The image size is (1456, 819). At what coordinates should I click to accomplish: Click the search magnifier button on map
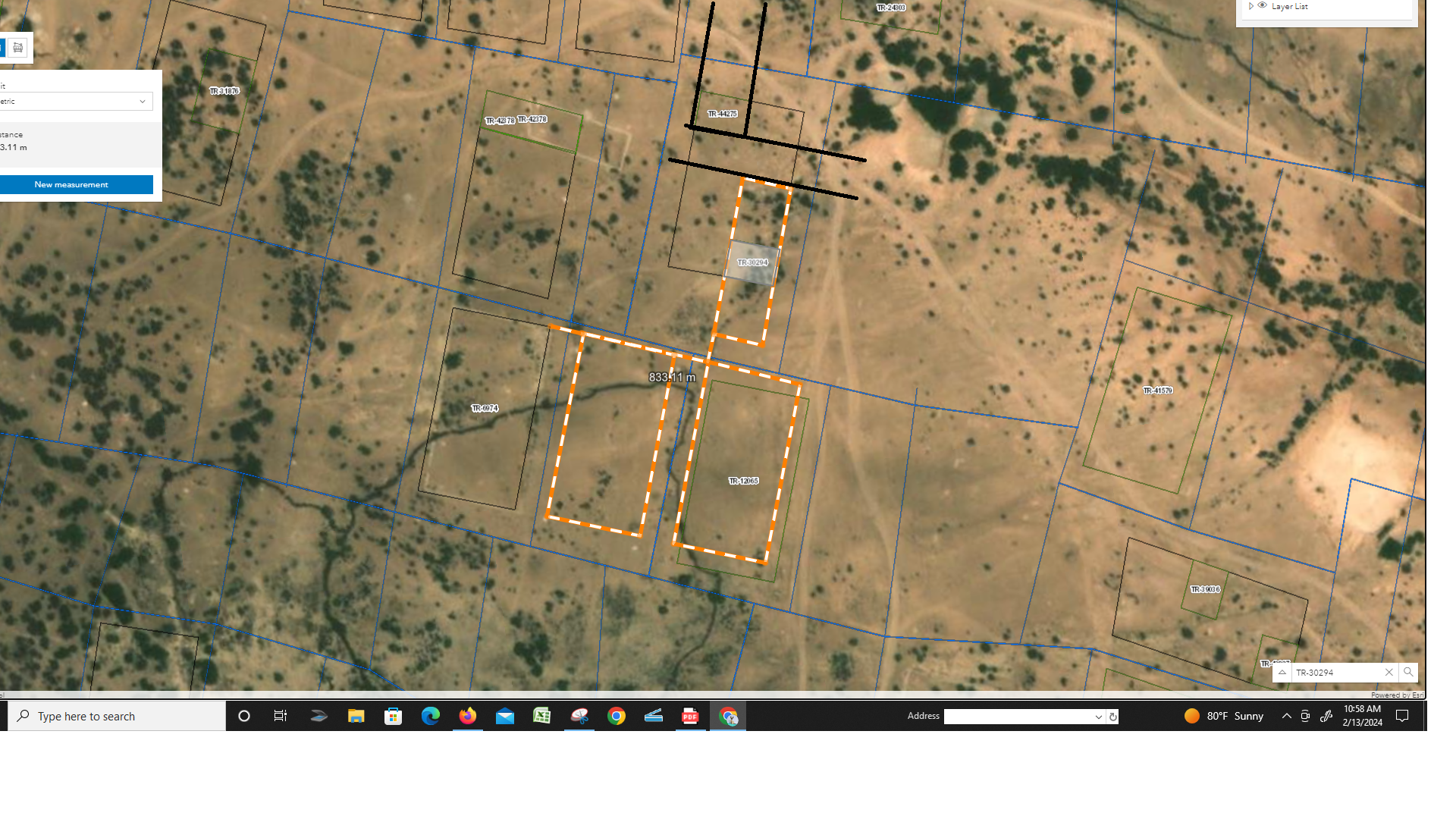tap(1408, 673)
